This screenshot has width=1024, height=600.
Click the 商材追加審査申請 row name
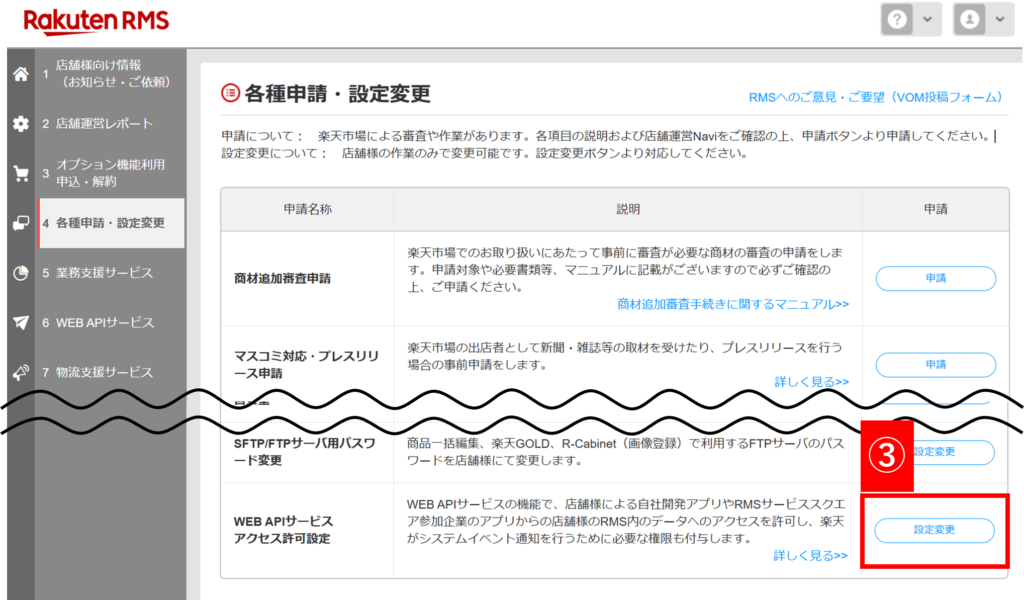pos(282,279)
